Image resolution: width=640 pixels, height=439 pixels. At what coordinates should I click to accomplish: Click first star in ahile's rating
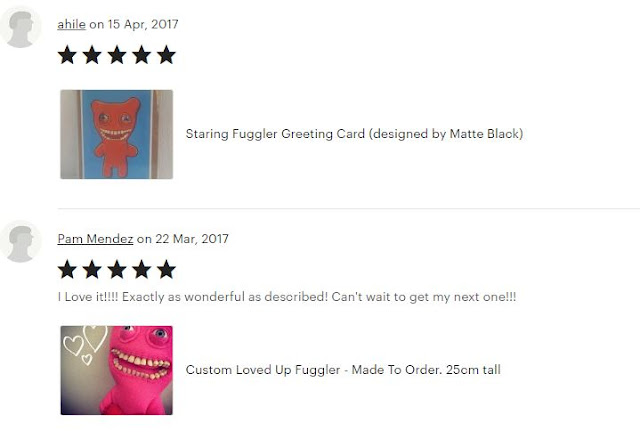tap(67, 55)
